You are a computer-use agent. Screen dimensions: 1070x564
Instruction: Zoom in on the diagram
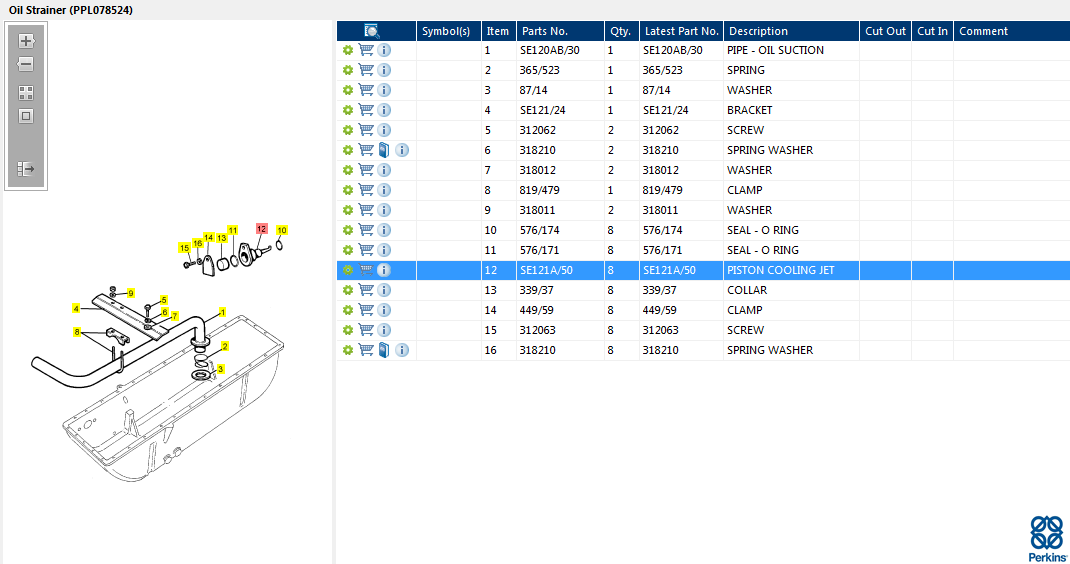pos(26,41)
